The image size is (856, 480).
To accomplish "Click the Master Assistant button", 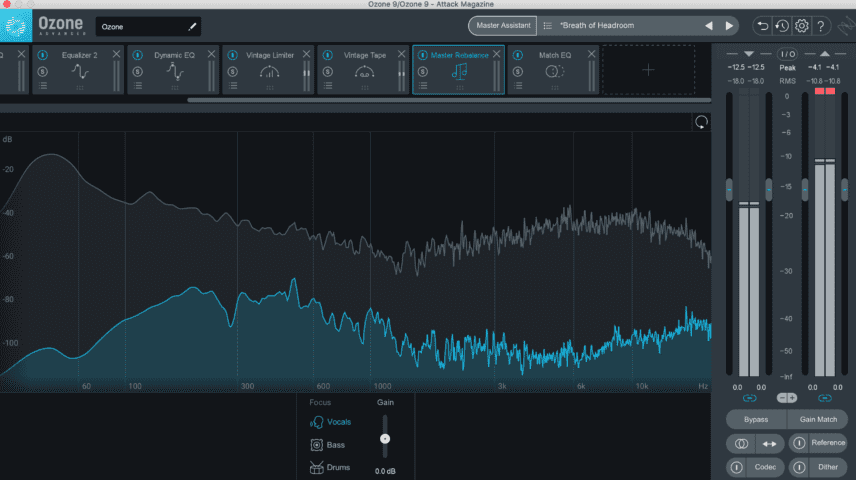I will coord(503,26).
